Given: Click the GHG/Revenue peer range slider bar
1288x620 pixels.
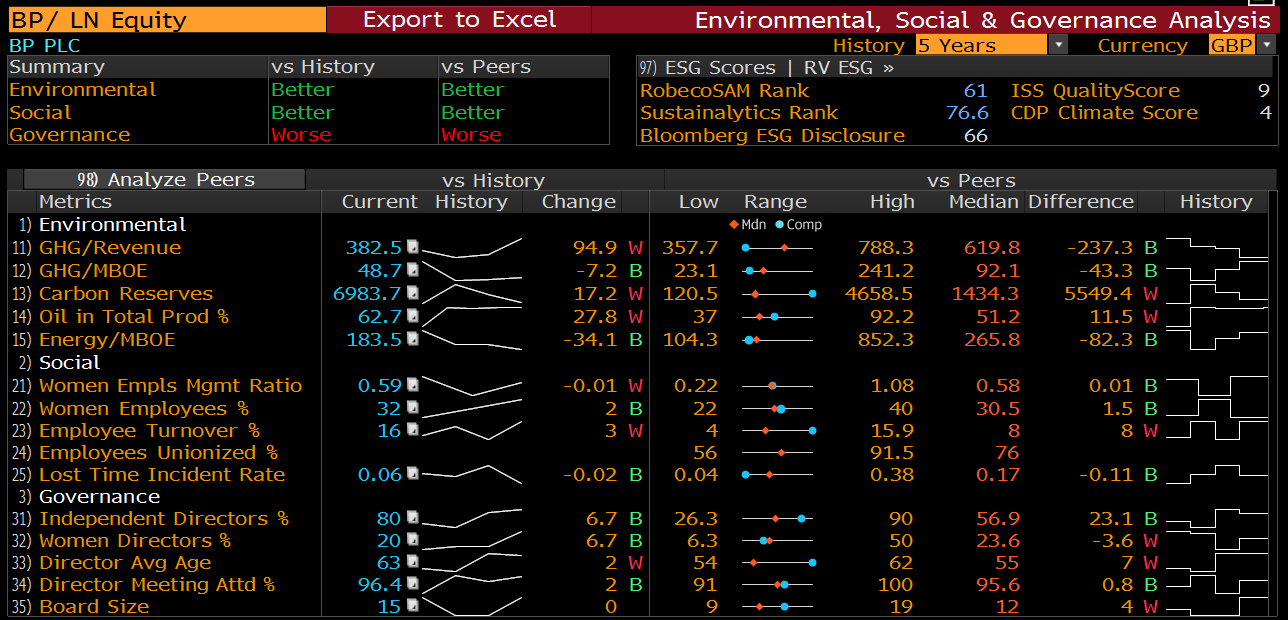Looking at the screenshot, I should pyautogui.click(x=778, y=248).
